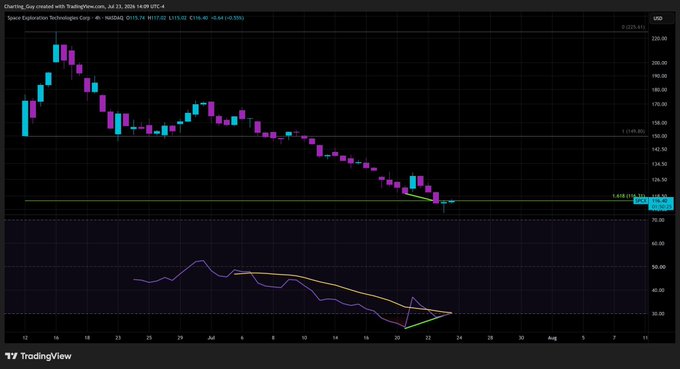This screenshot has height=369, width=680.
Task: Click the 29 date axis label
Action: pyautogui.click(x=180, y=338)
